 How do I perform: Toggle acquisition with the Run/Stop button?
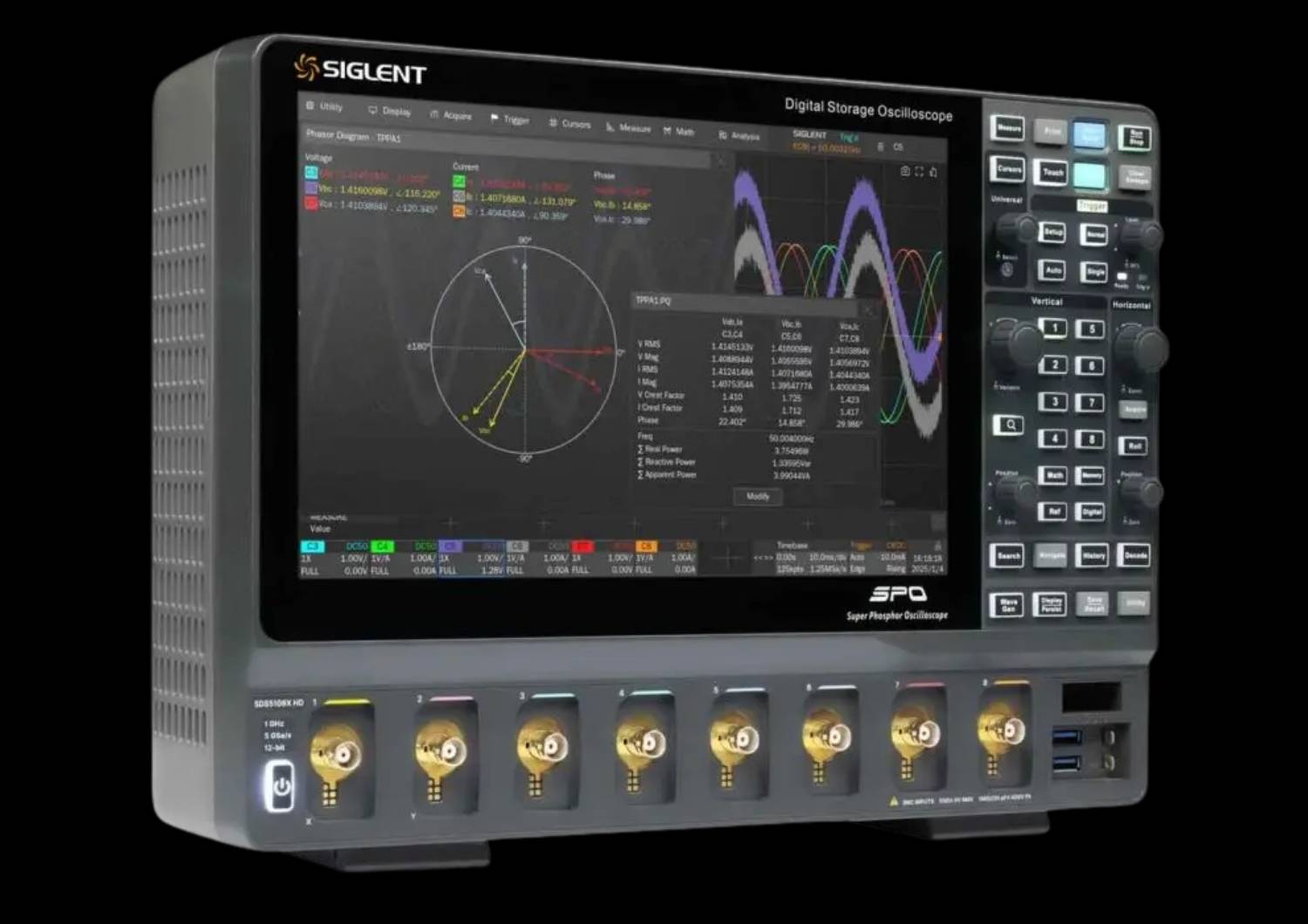click(x=1136, y=138)
